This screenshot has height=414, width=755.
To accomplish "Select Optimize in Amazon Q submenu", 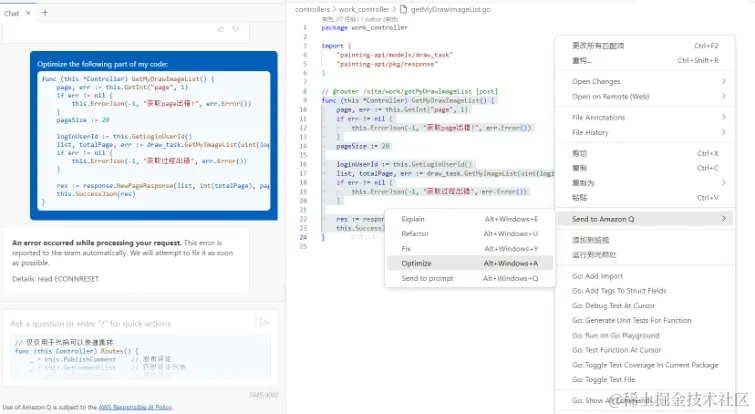I will pos(469,263).
